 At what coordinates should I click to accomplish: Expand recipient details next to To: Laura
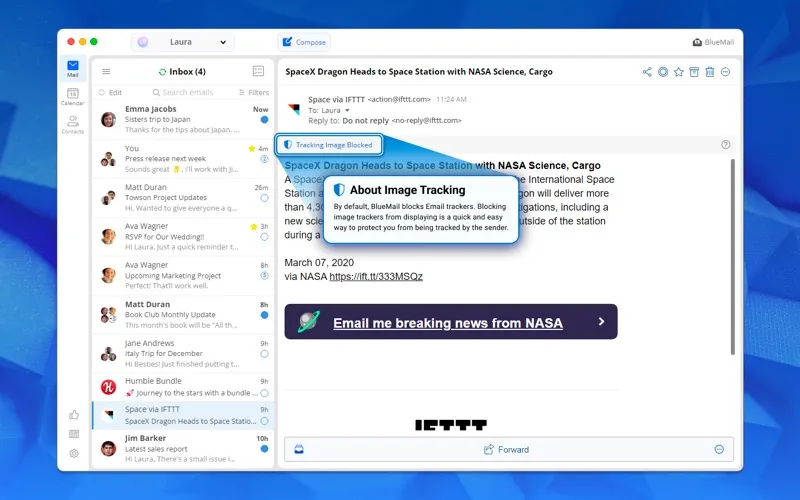click(347, 110)
